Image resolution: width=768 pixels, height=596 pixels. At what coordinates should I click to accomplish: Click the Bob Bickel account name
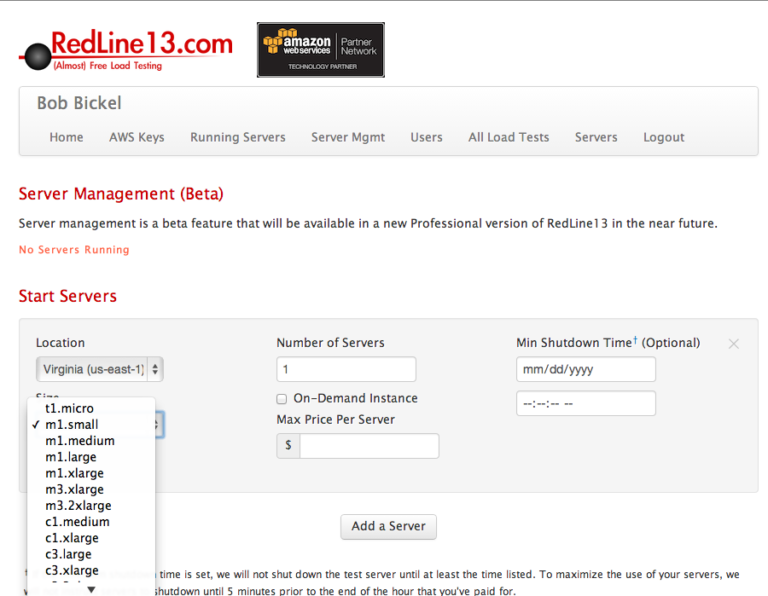(79, 103)
